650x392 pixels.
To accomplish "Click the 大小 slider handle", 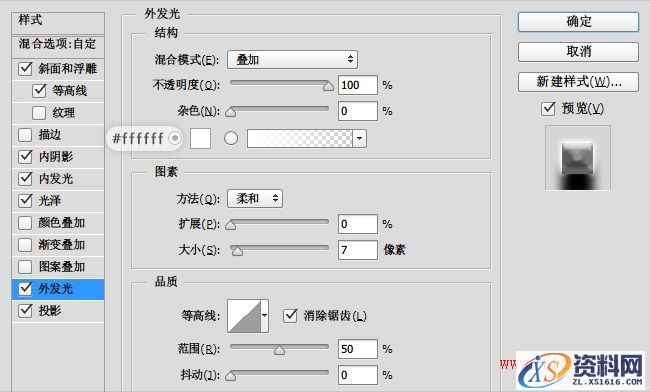I will click(x=237, y=251).
